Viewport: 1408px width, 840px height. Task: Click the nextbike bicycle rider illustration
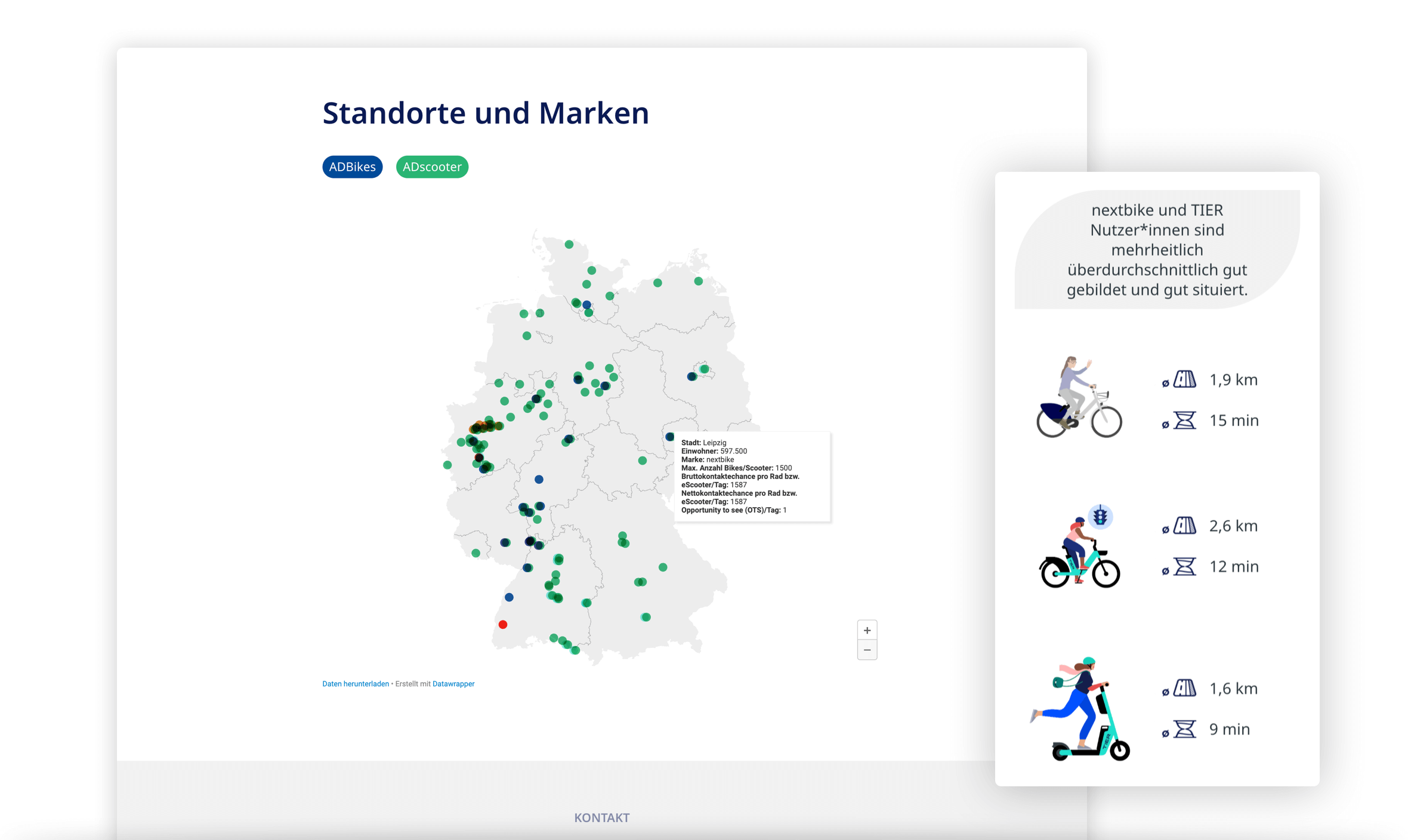[1079, 397]
